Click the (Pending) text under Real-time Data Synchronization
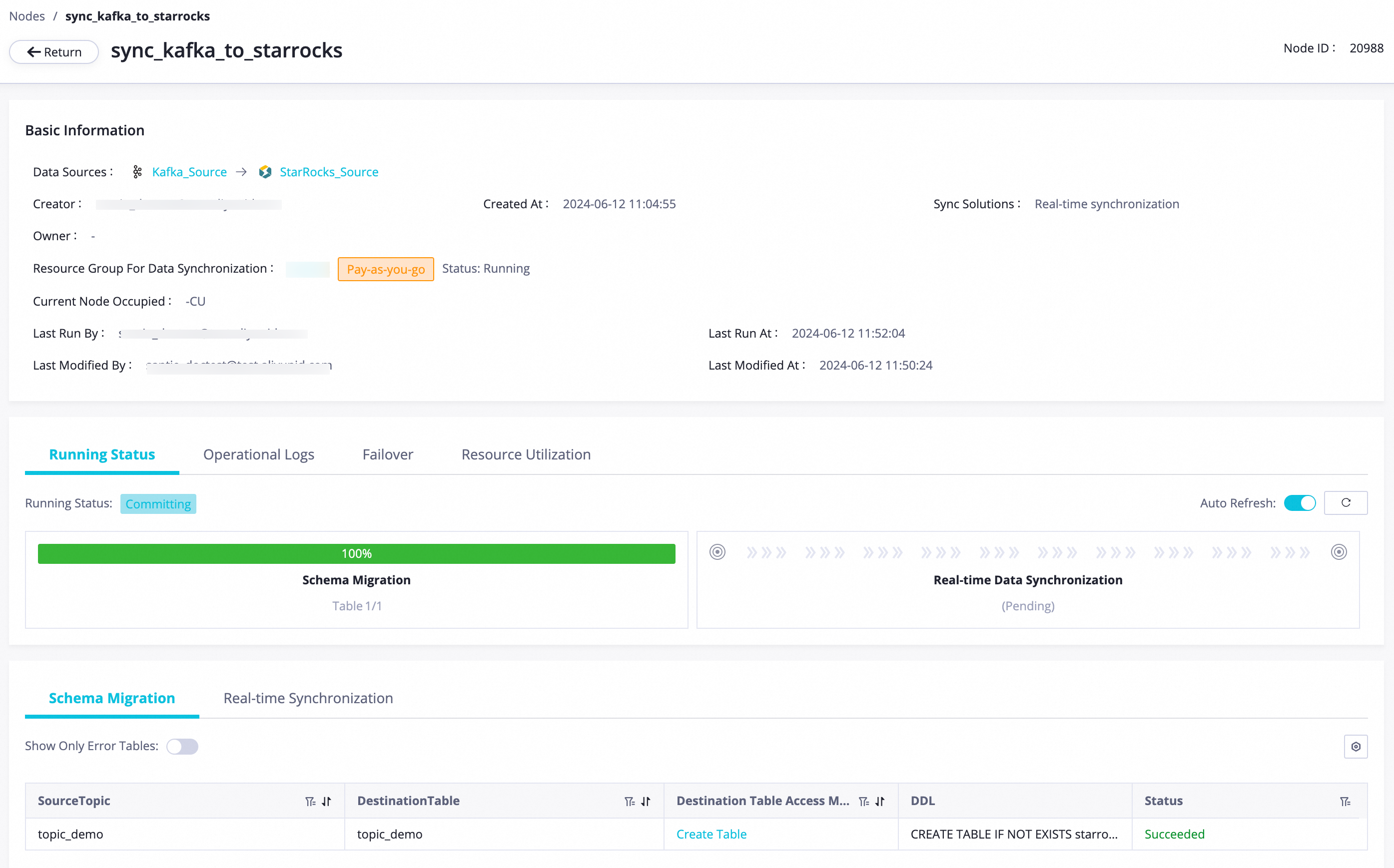 (x=1028, y=606)
